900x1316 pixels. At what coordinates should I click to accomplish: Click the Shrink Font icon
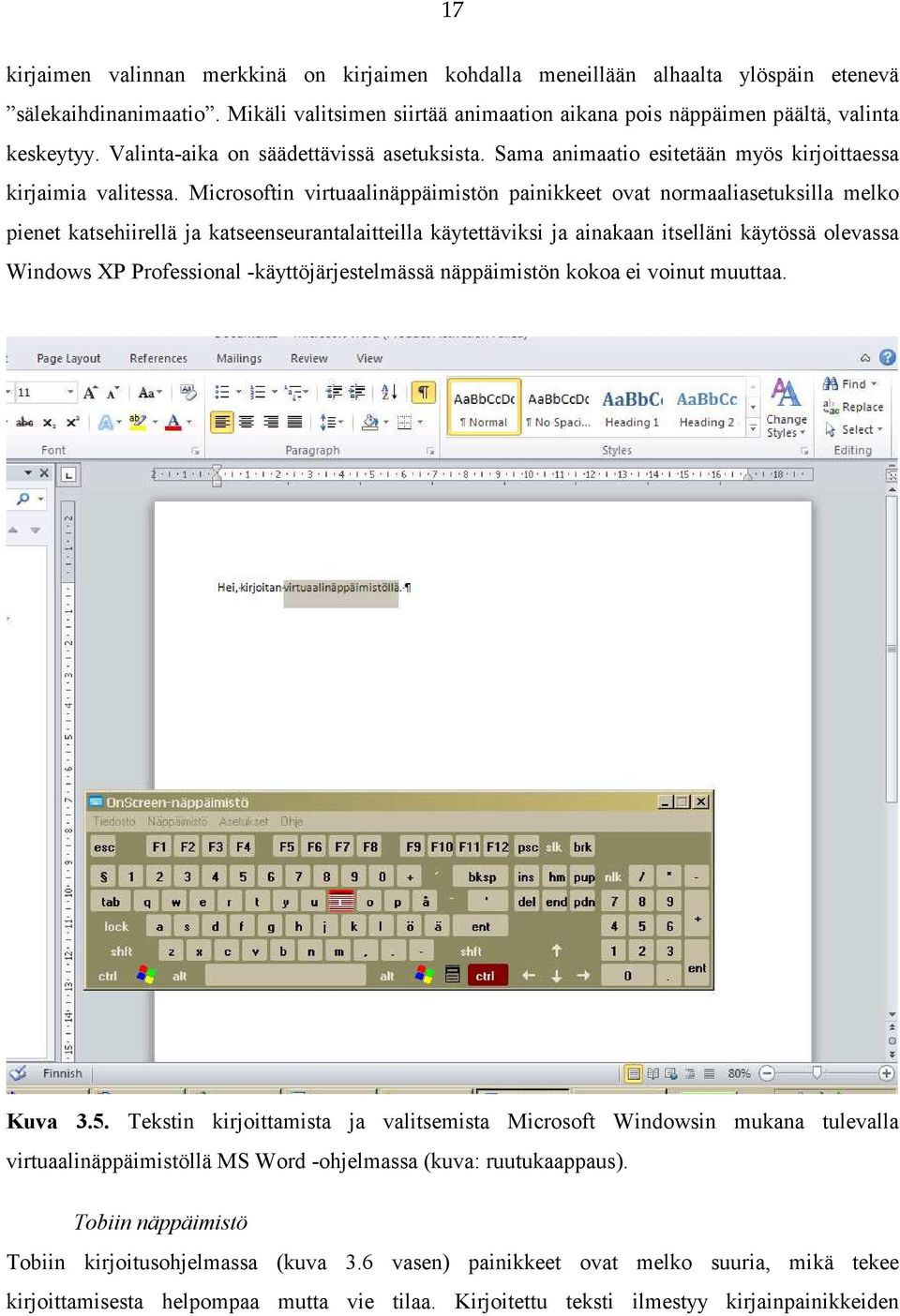tap(112, 392)
